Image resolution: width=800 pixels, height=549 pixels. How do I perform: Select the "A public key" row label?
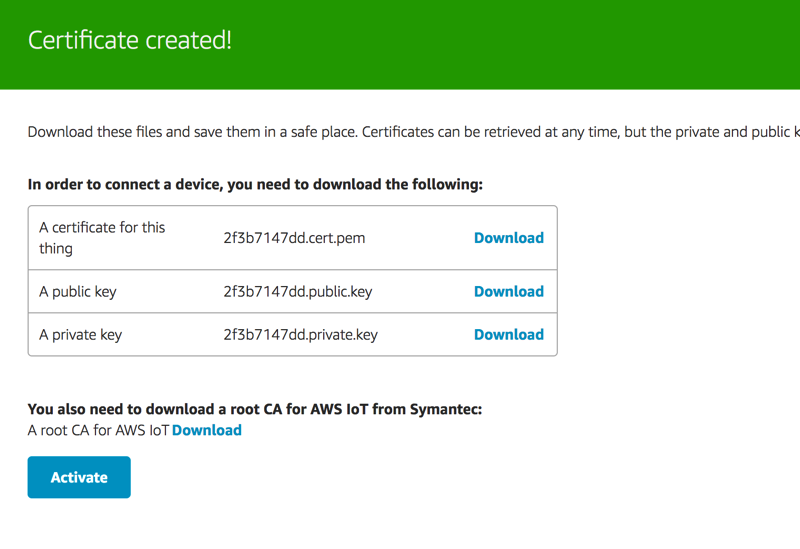pos(77,292)
